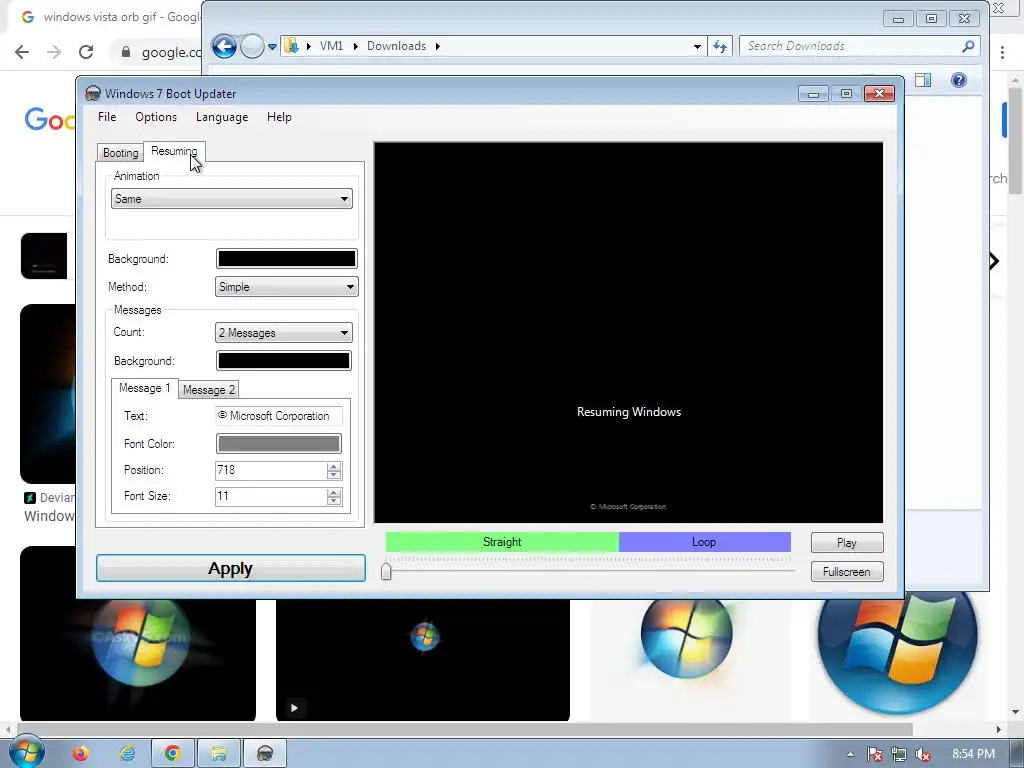Switch to the Booting tab
This screenshot has width=1024, height=768.
click(121, 153)
